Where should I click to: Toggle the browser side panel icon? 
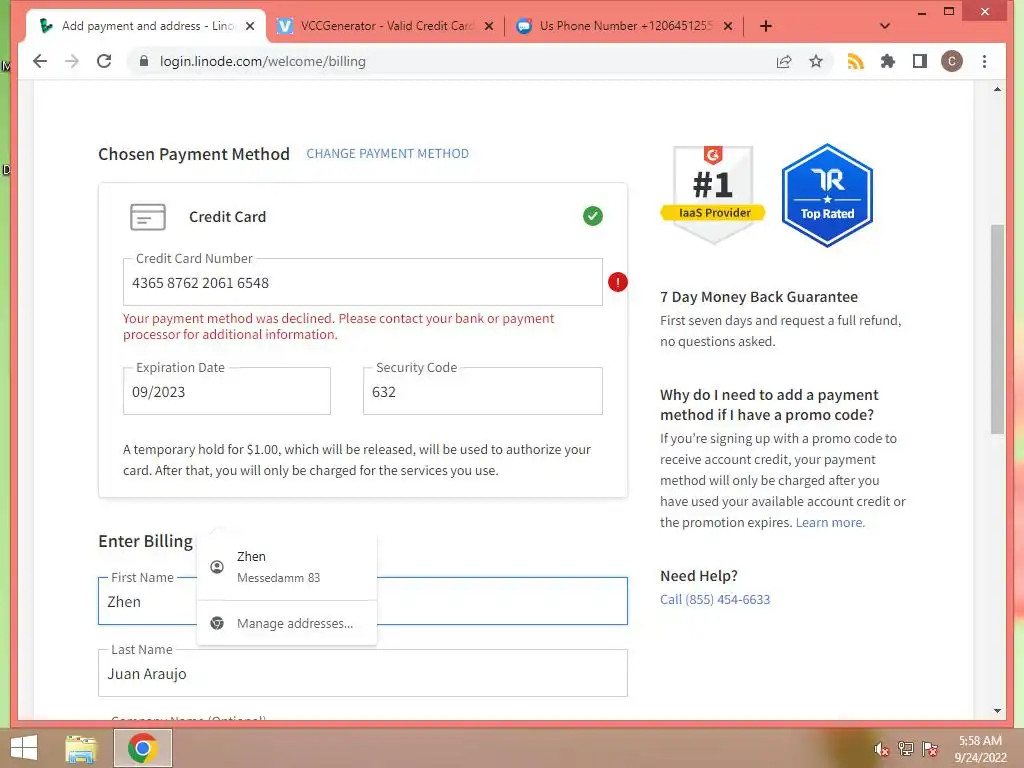tap(920, 61)
